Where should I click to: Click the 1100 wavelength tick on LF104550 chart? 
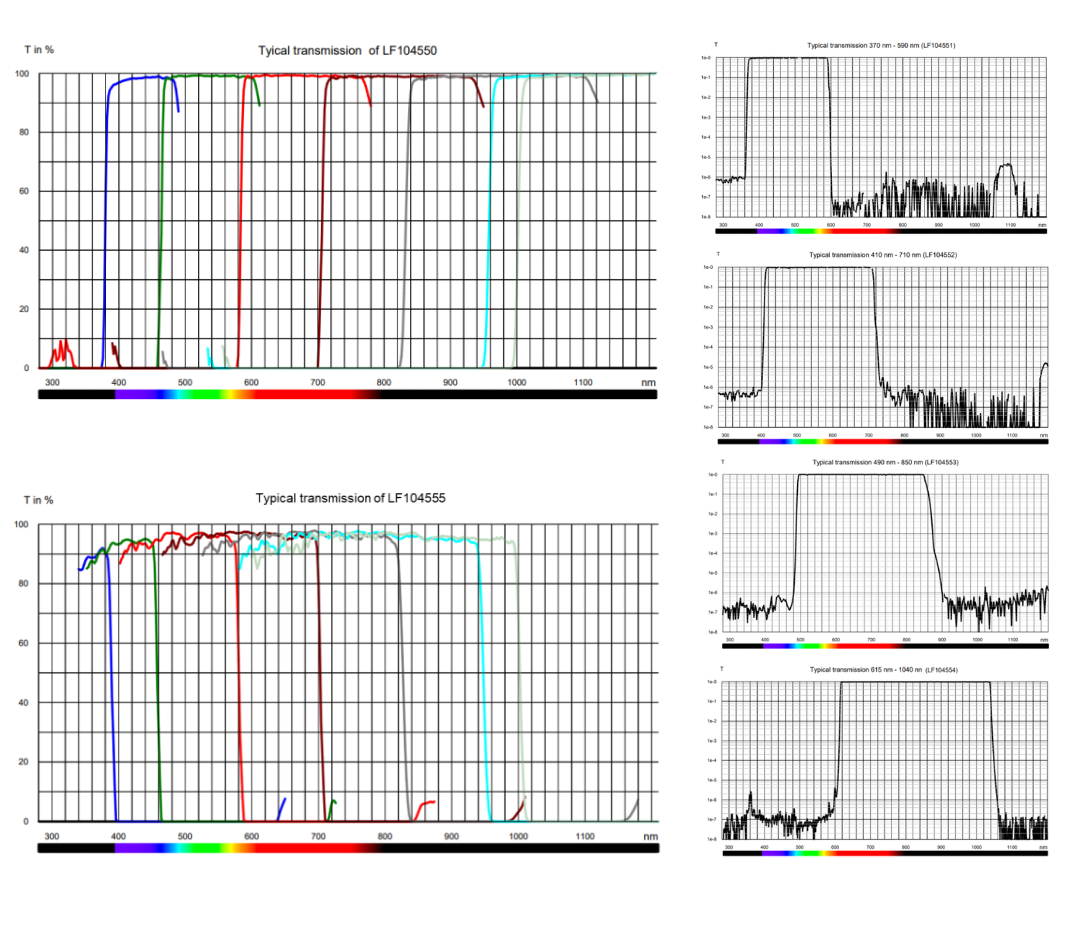tap(583, 382)
